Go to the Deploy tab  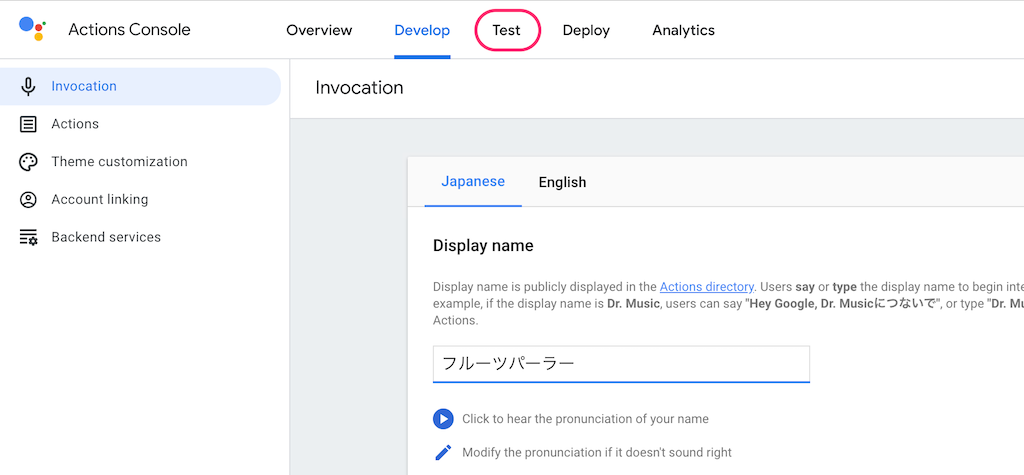[x=586, y=30]
